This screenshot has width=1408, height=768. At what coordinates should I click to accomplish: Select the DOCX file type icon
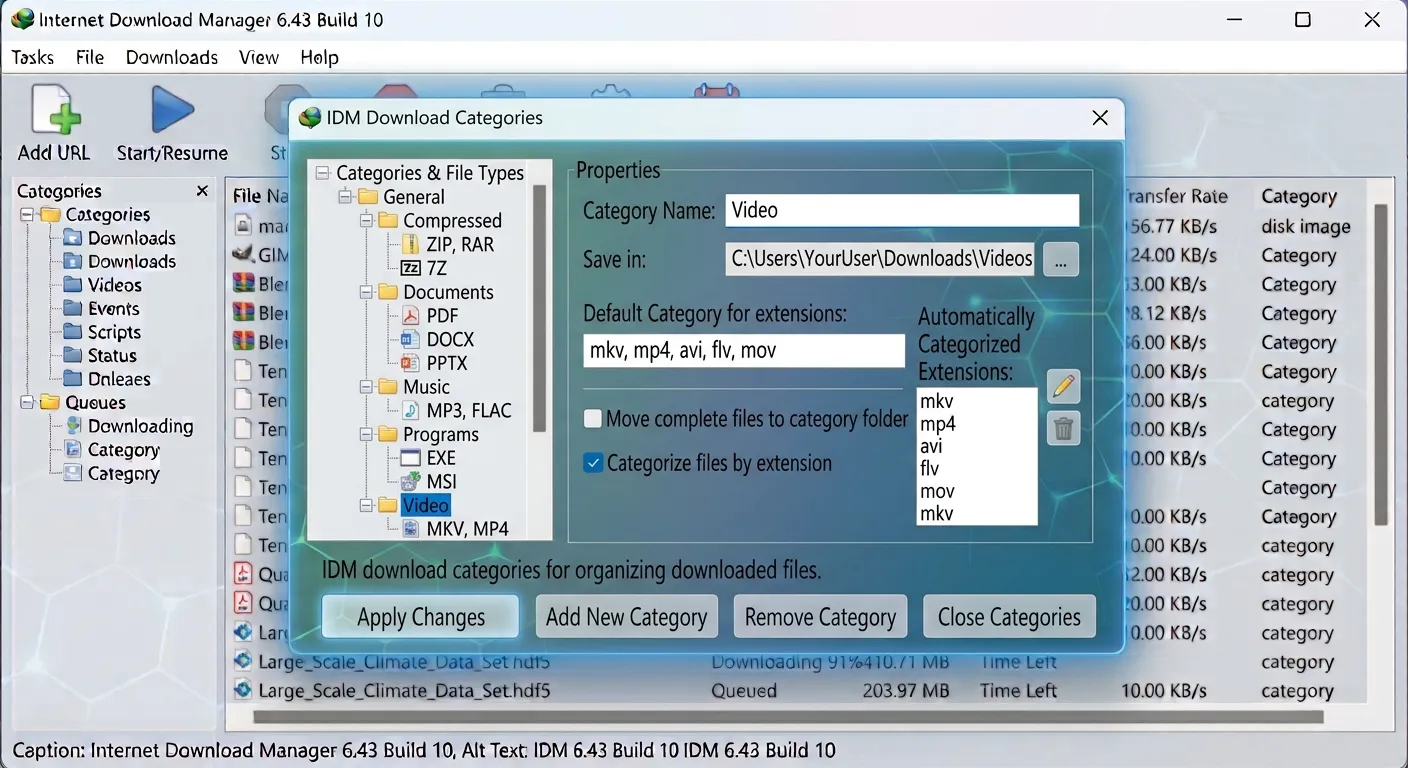(411, 340)
